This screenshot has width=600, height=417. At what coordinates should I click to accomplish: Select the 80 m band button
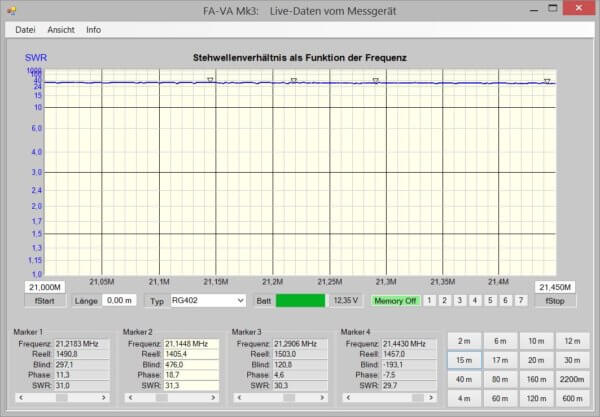tap(500, 380)
